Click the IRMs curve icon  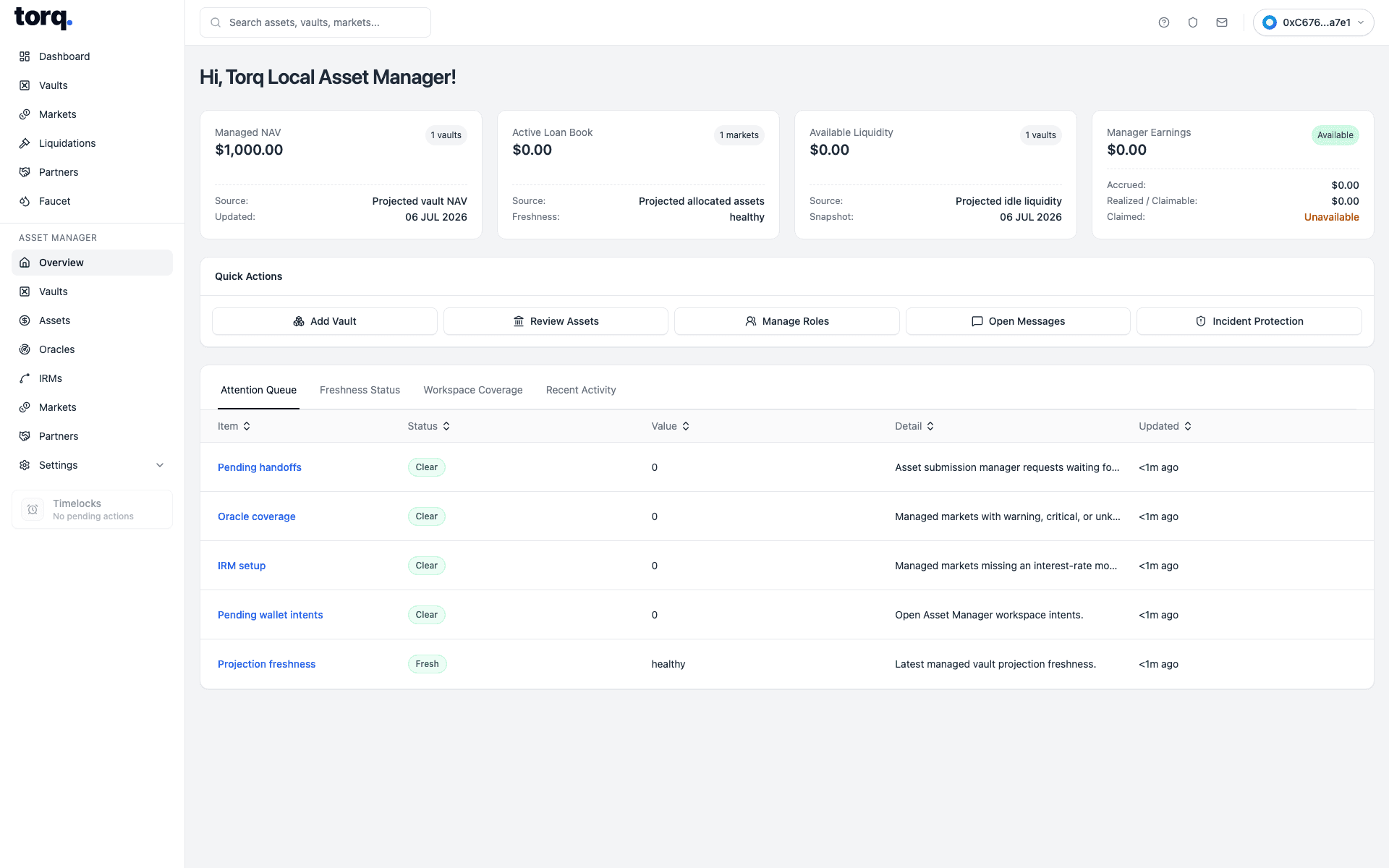coord(25,378)
